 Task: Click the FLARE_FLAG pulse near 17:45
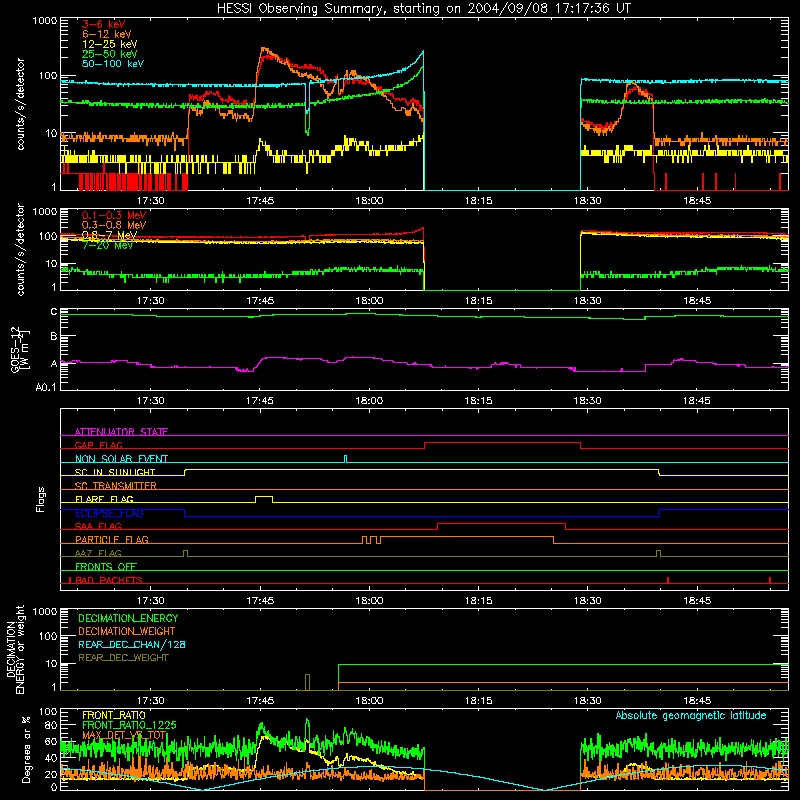click(x=264, y=499)
